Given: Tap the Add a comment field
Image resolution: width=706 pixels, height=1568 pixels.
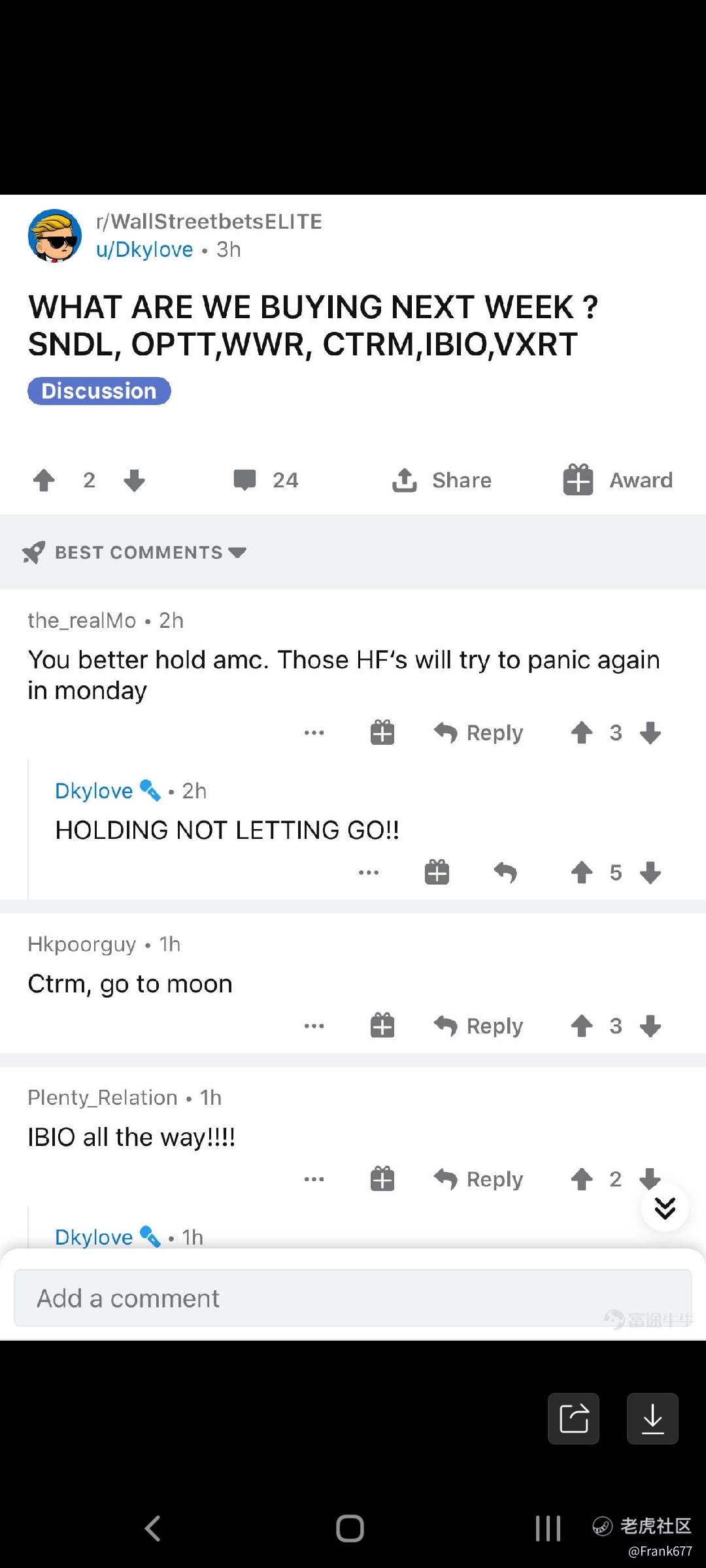Looking at the screenshot, I should (x=353, y=1298).
